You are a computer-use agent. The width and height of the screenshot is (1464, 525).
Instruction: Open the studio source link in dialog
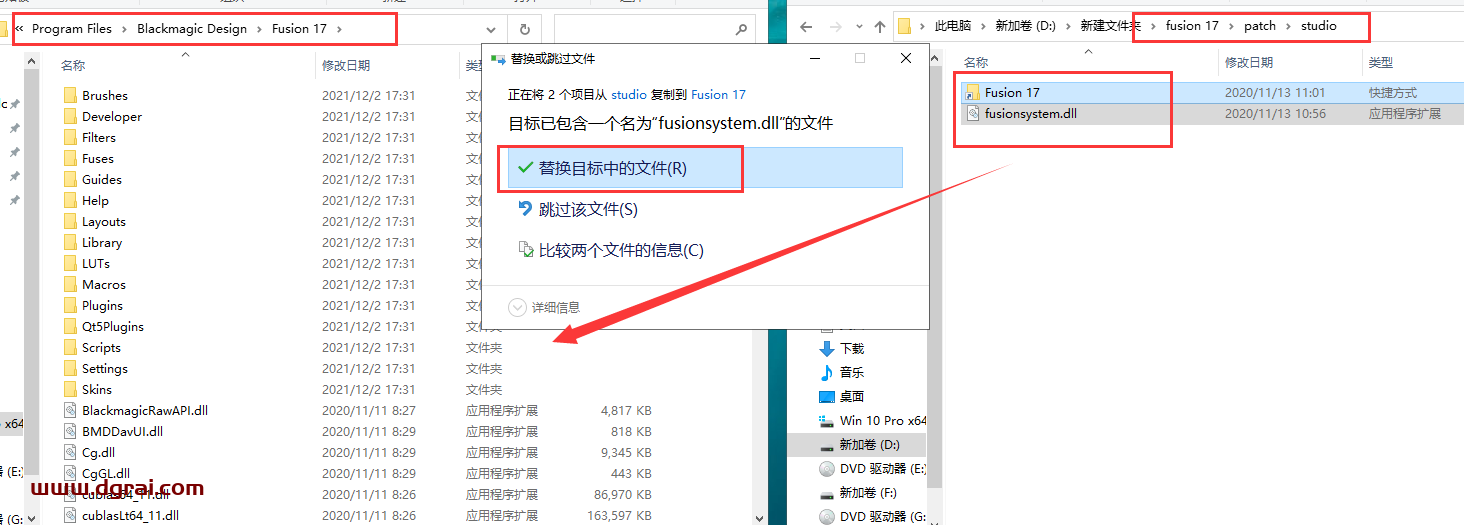point(629,94)
